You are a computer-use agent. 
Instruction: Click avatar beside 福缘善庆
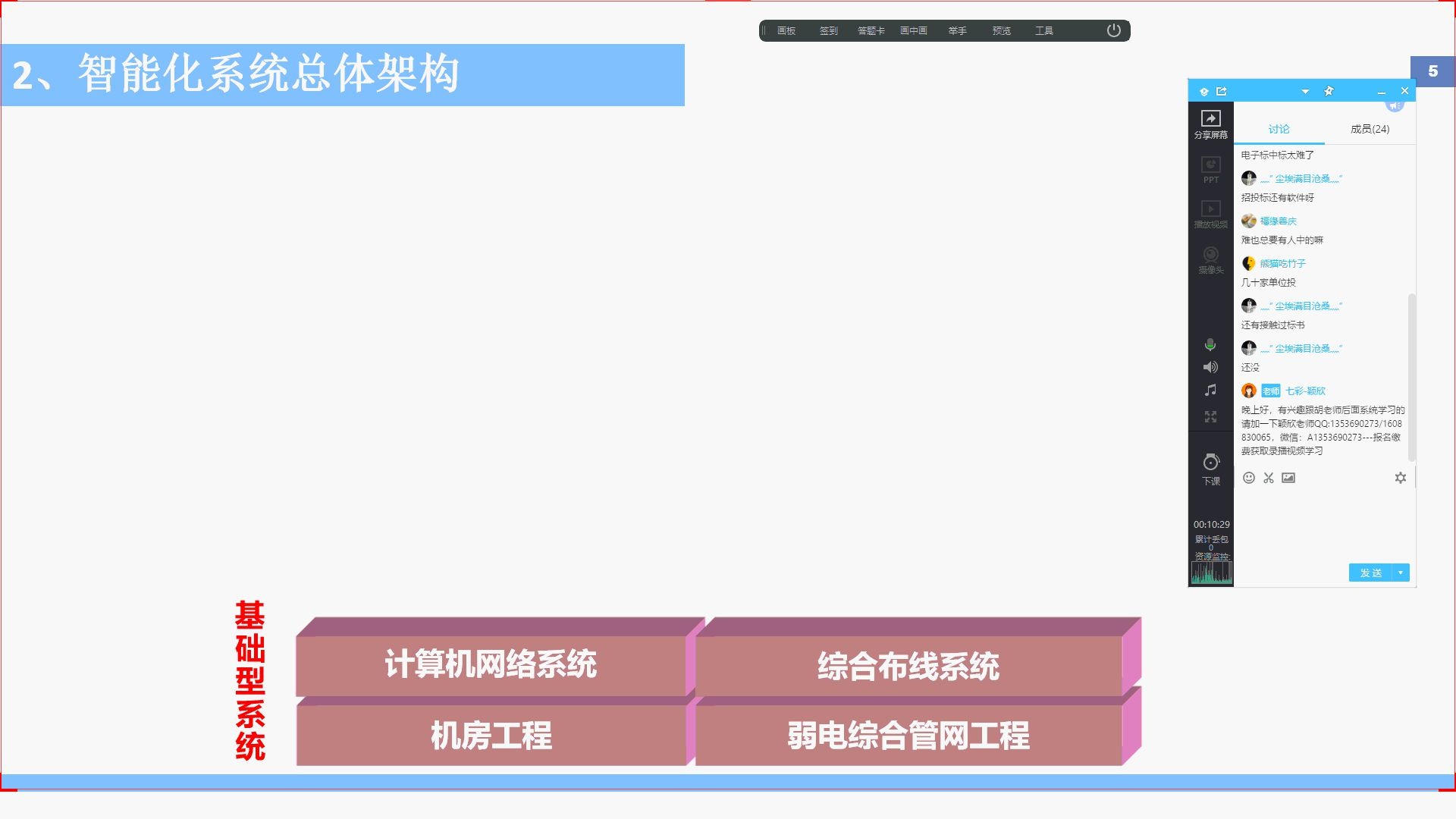pyautogui.click(x=1249, y=221)
